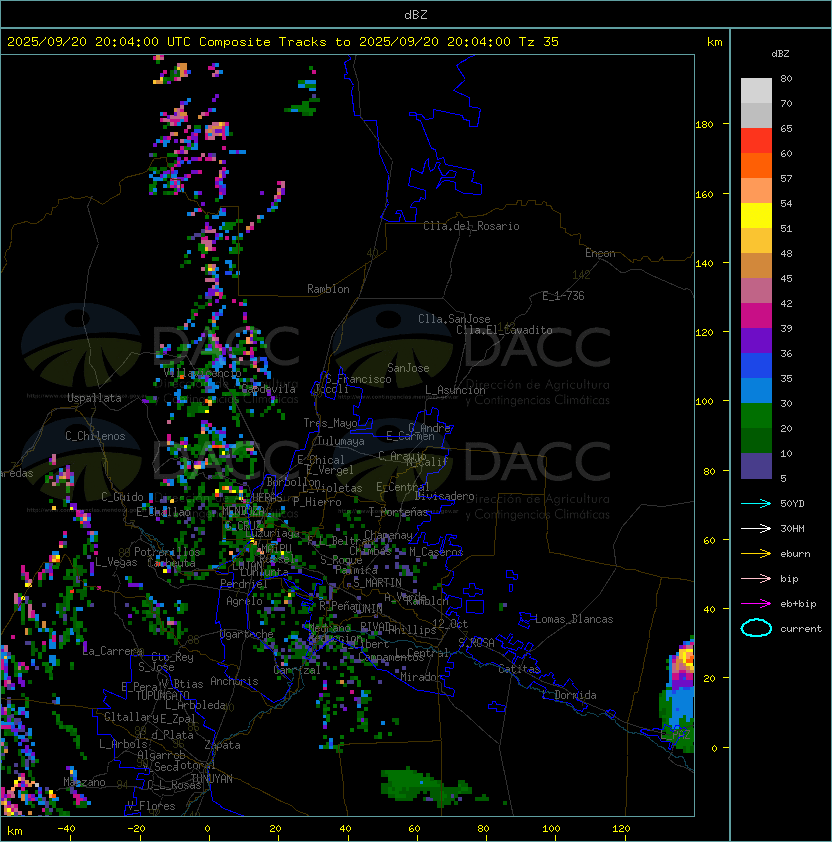Click the Uspallata map label
This screenshot has width=832, height=842.
click(94, 398)
